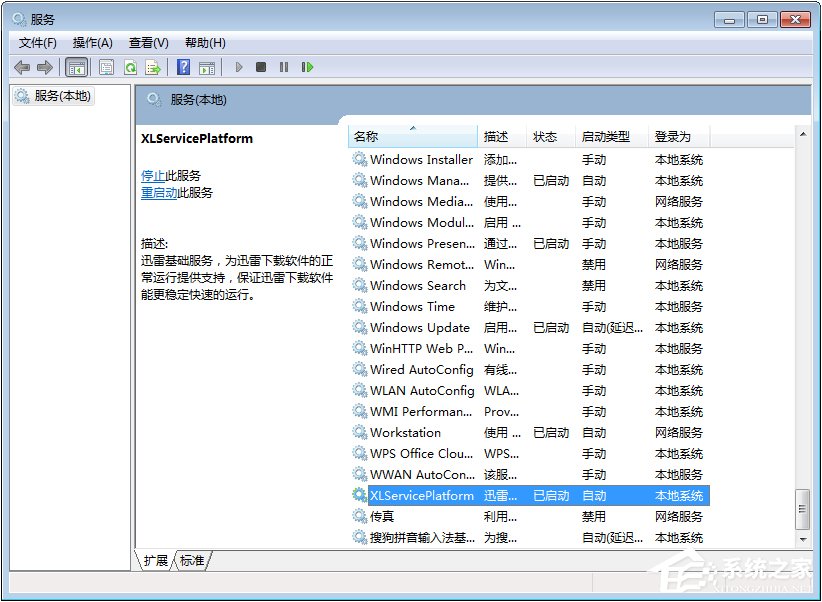This screenshot has width=822, height=602.
Task: Switch to the 标准 tab
Action: pyautogui.click(x=191, y=561)
